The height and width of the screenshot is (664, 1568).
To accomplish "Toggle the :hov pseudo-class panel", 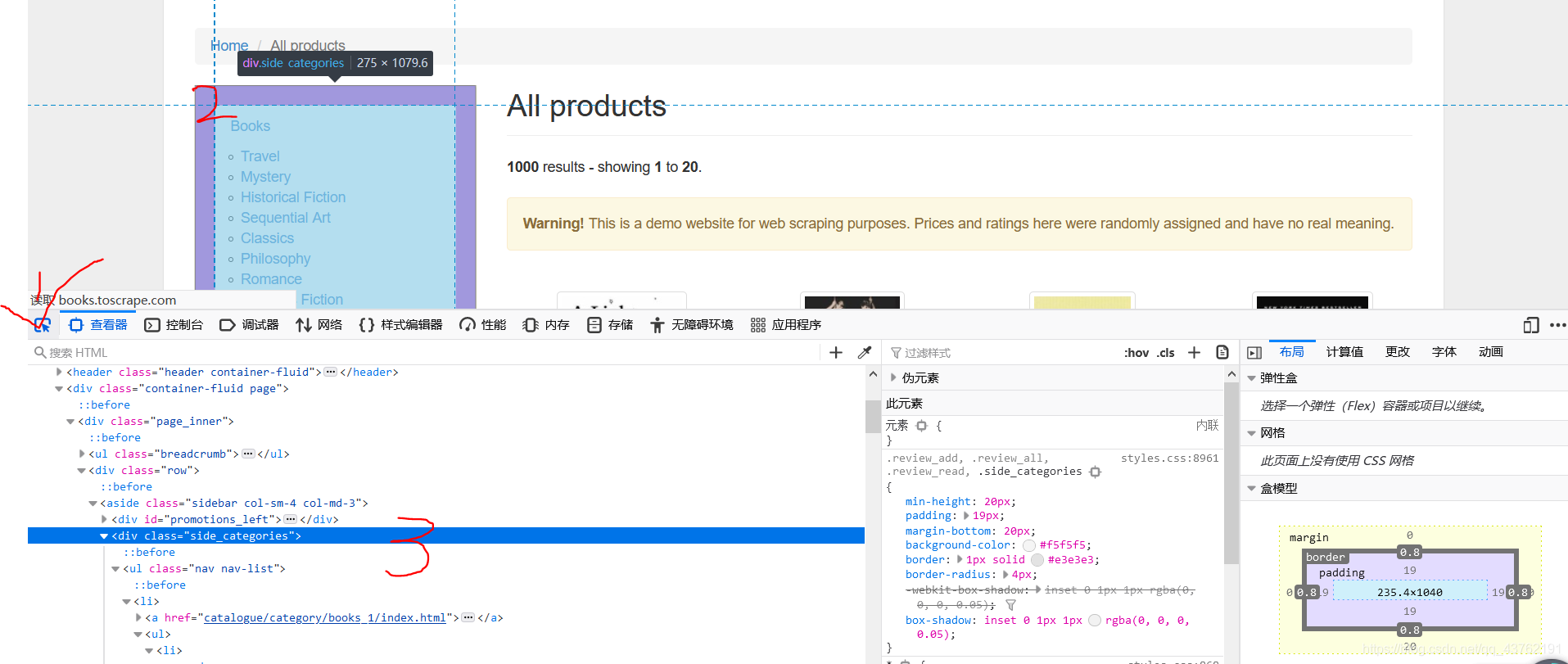I will click(1136, 353).
